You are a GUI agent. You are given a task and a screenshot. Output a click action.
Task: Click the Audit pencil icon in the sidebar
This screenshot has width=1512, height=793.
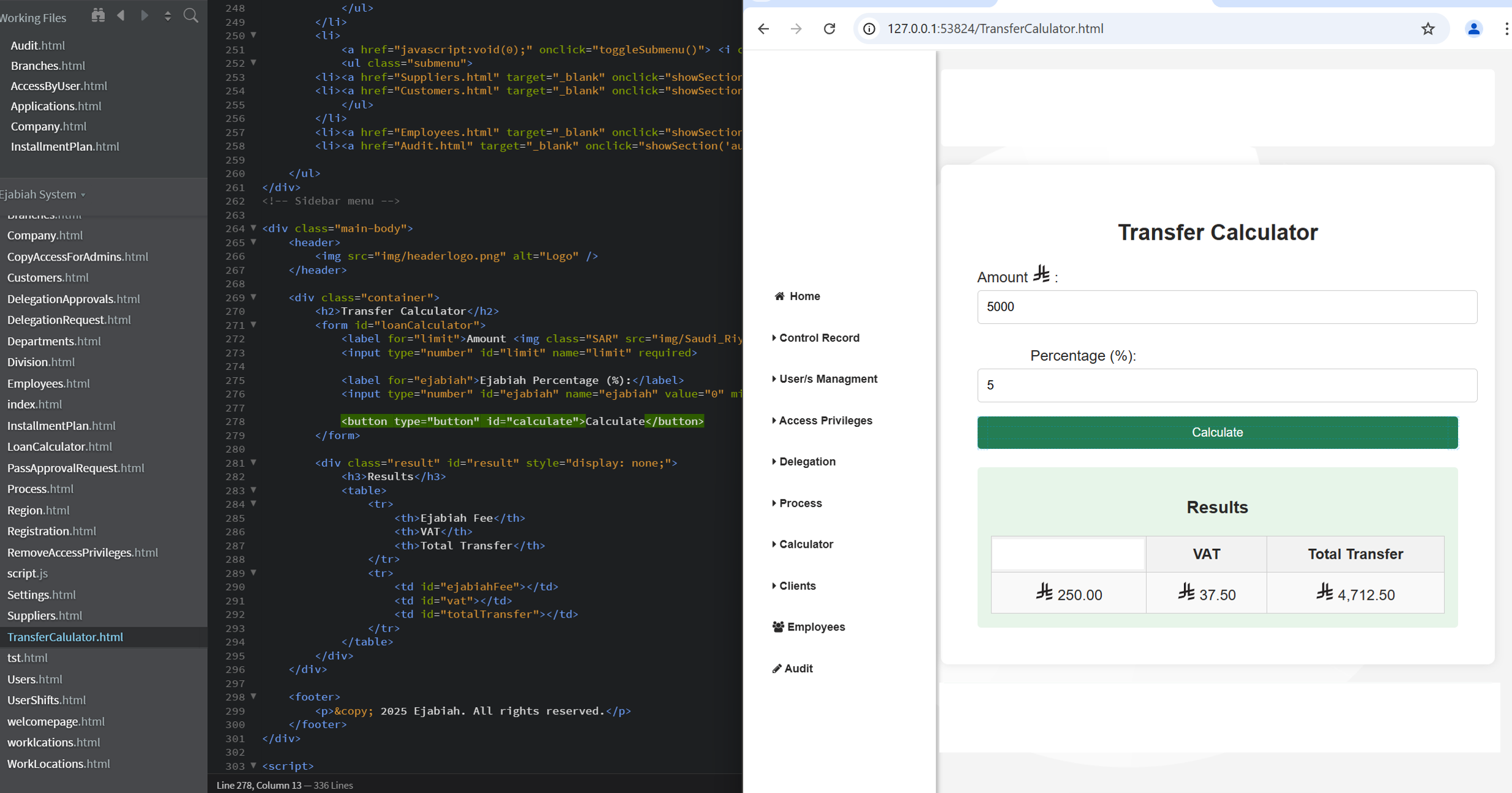776,668
